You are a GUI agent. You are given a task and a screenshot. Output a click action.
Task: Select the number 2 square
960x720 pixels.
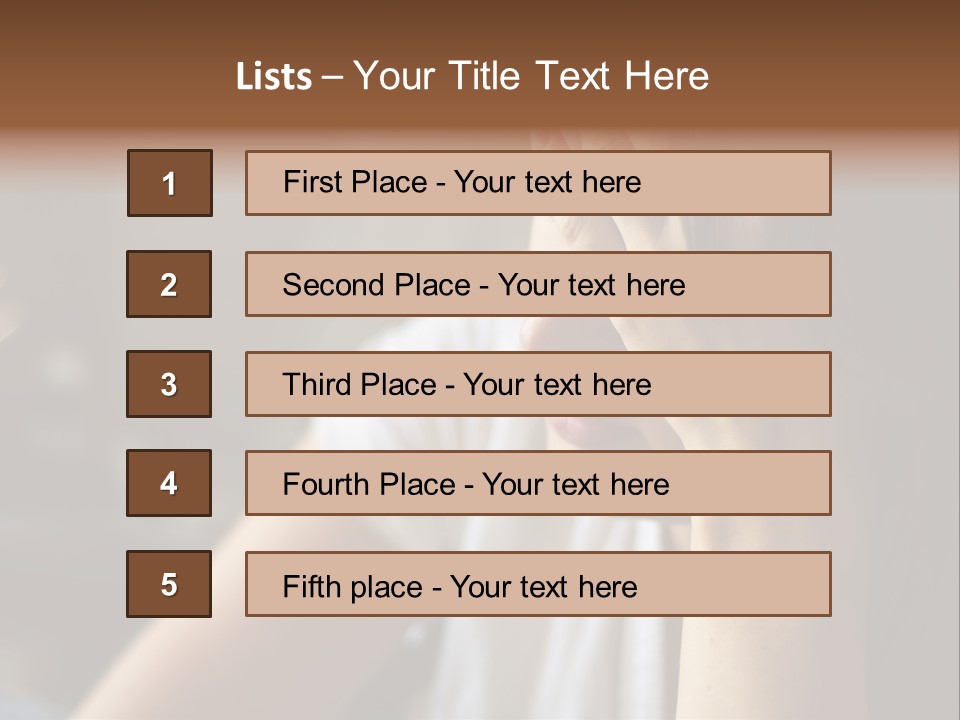point(169,284)
